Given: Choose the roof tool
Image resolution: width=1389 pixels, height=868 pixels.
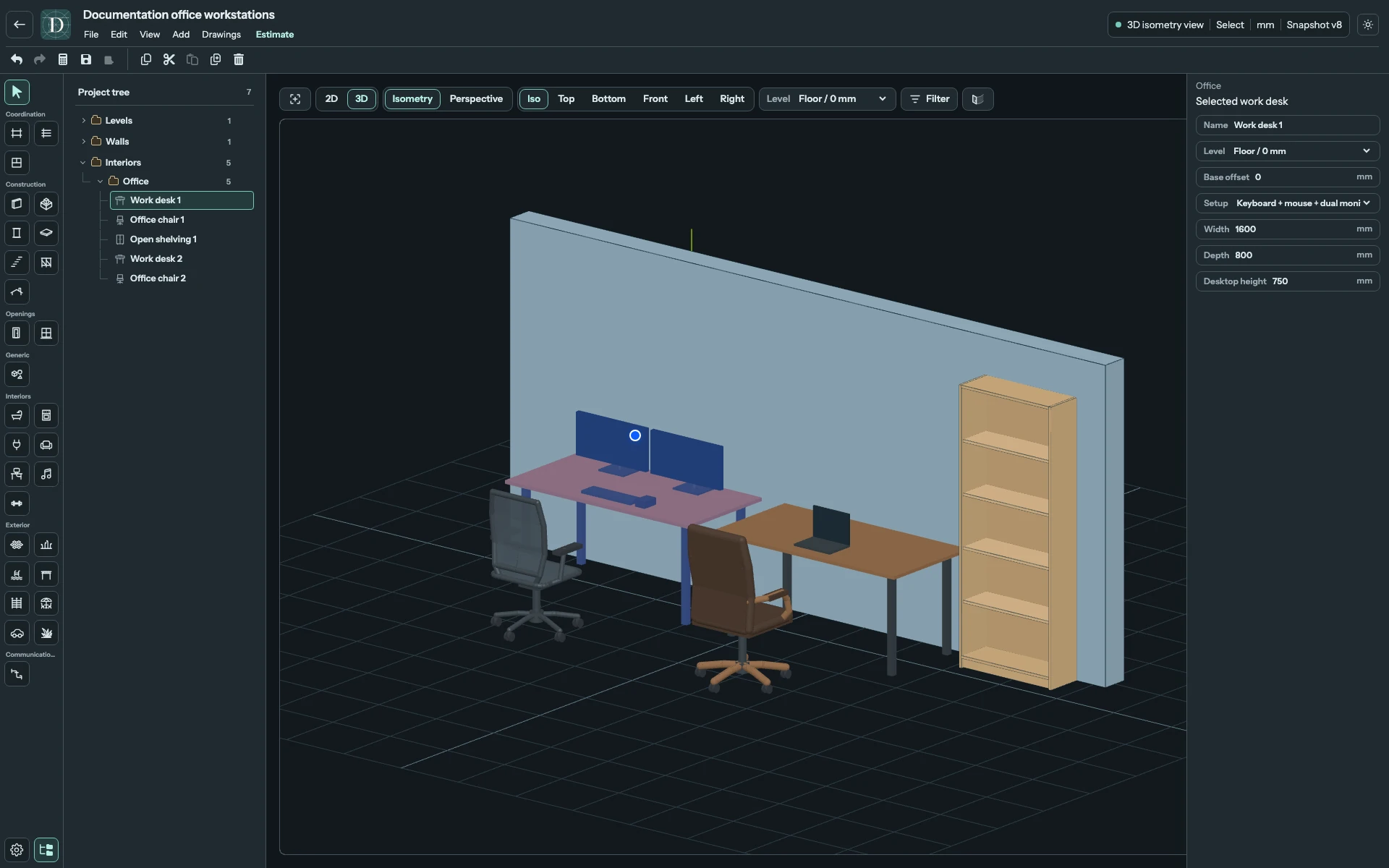Looking at the screenshot, I should (x=17, y=292).
